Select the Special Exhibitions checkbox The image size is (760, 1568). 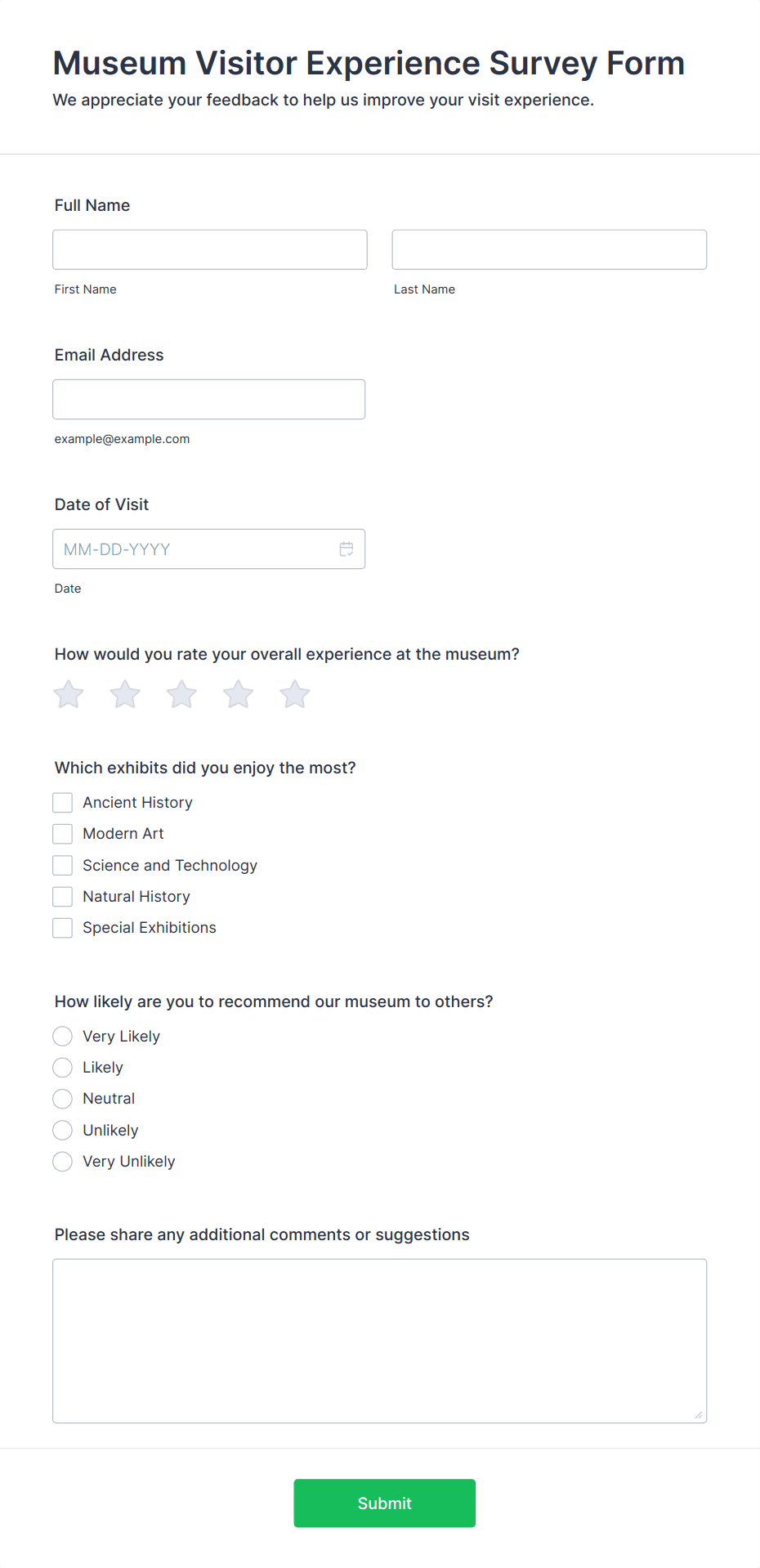[x=62, y=928]
